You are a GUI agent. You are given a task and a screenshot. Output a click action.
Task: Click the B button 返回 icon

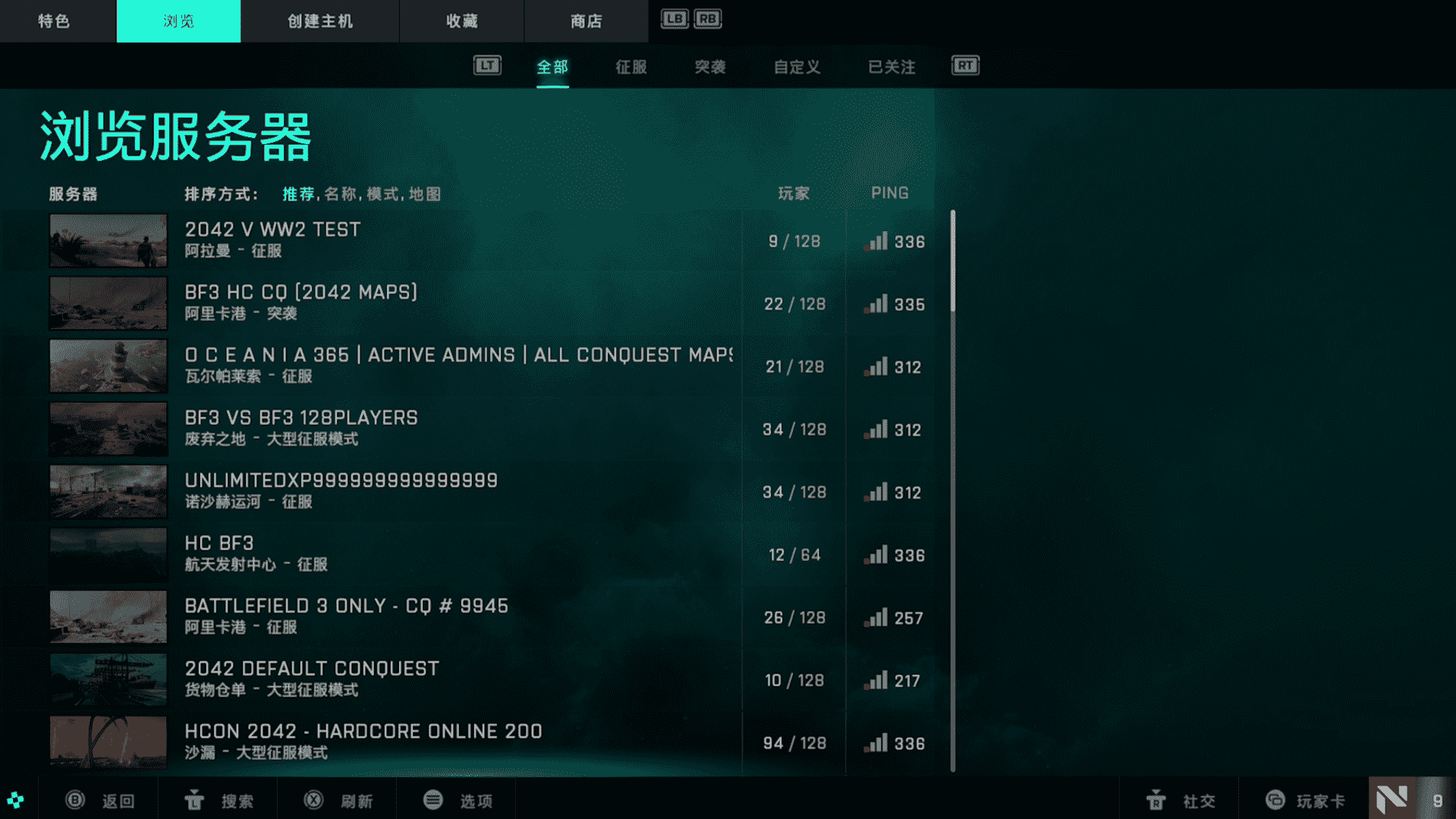[75, 800]
